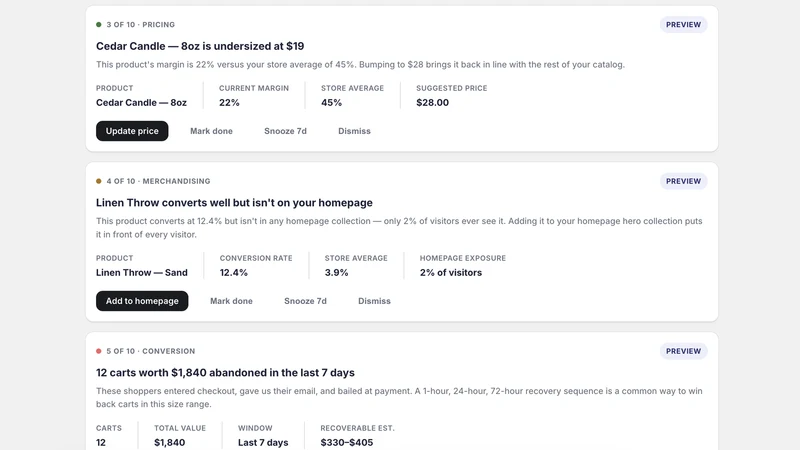The width and height of the screenshot is (800, 450).
Task: Dismiss the Cedar Candle pricing suggestion
Action: [x=354, y=131]
